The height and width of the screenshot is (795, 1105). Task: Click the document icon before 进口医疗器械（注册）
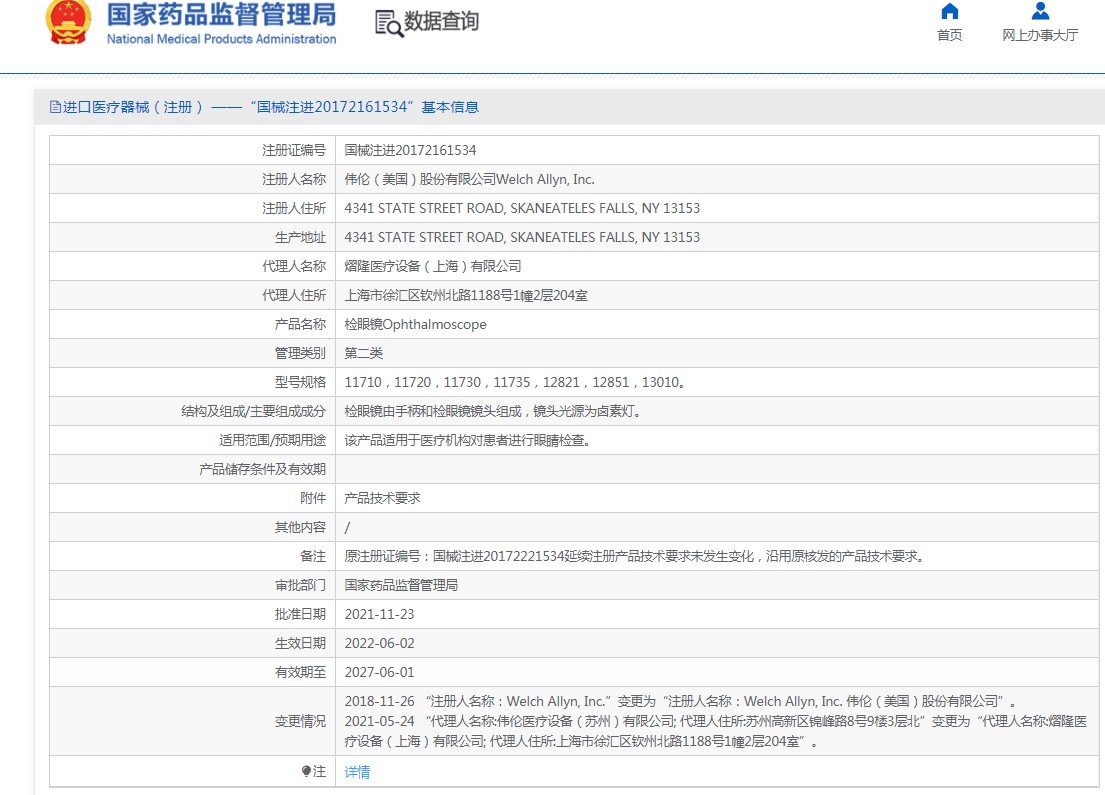tap(55, 107)
